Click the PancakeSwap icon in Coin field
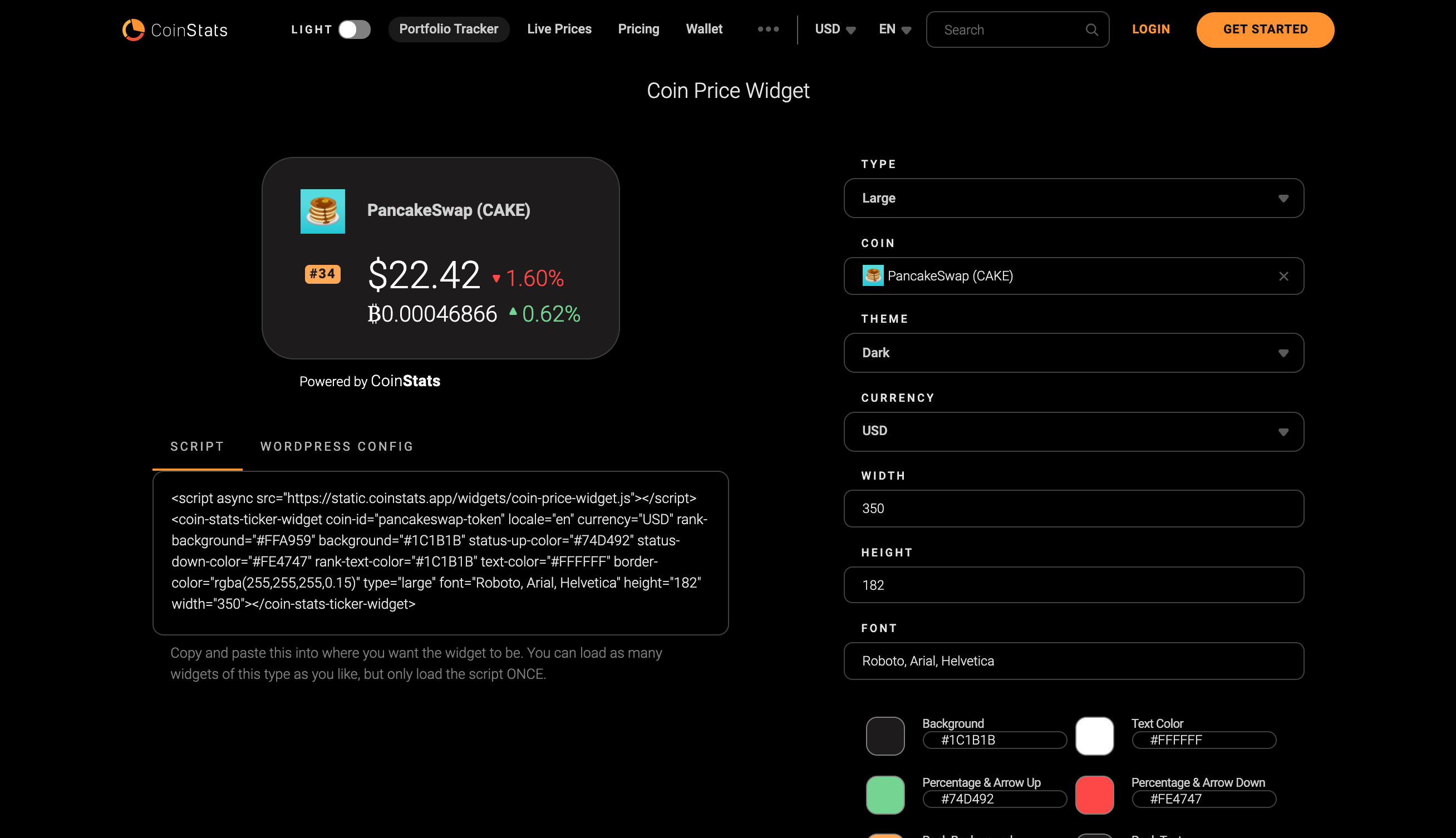1456x838 pixels. [873, 275]
